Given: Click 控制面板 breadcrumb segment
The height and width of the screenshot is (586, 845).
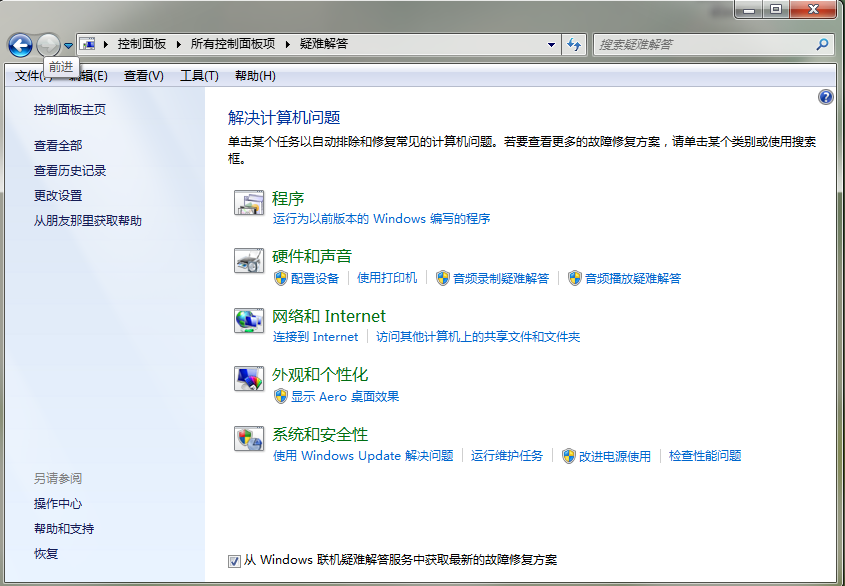Looking at the screenshot, I should point(142,44).
